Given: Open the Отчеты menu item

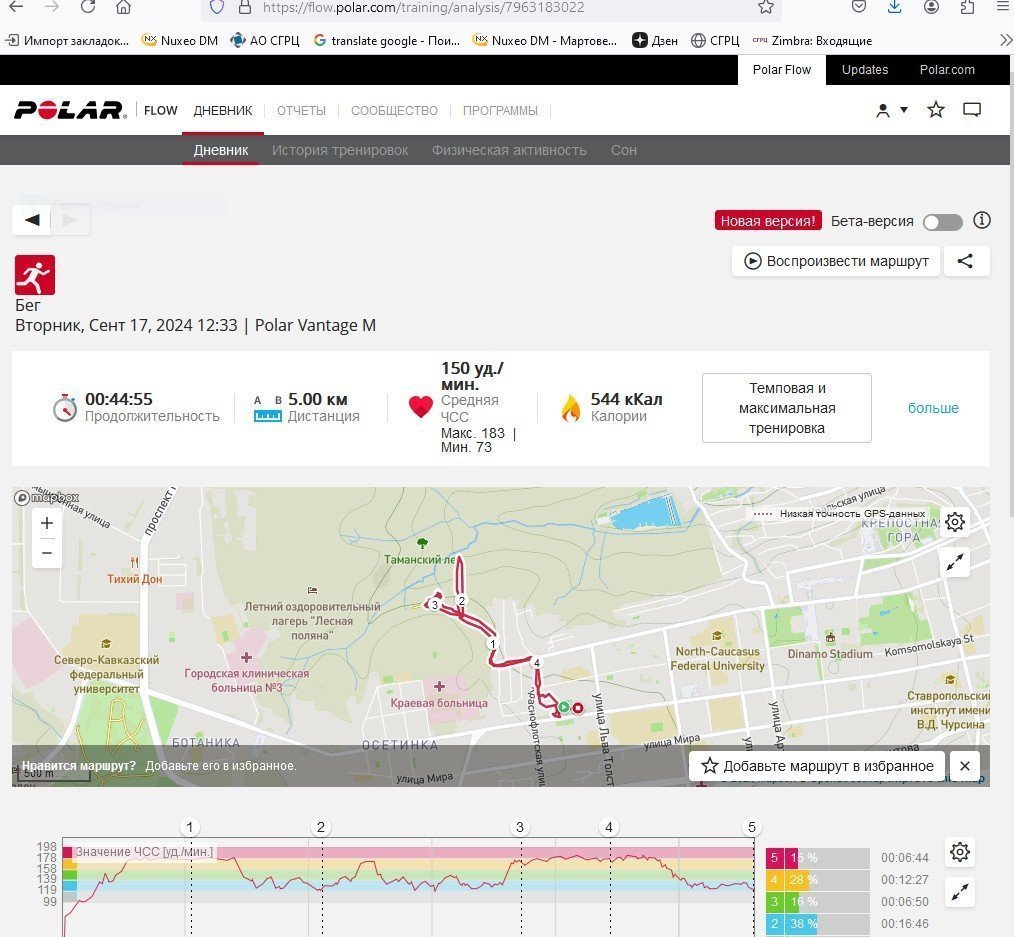Looking at the screenshot, I should pos(301,111).
